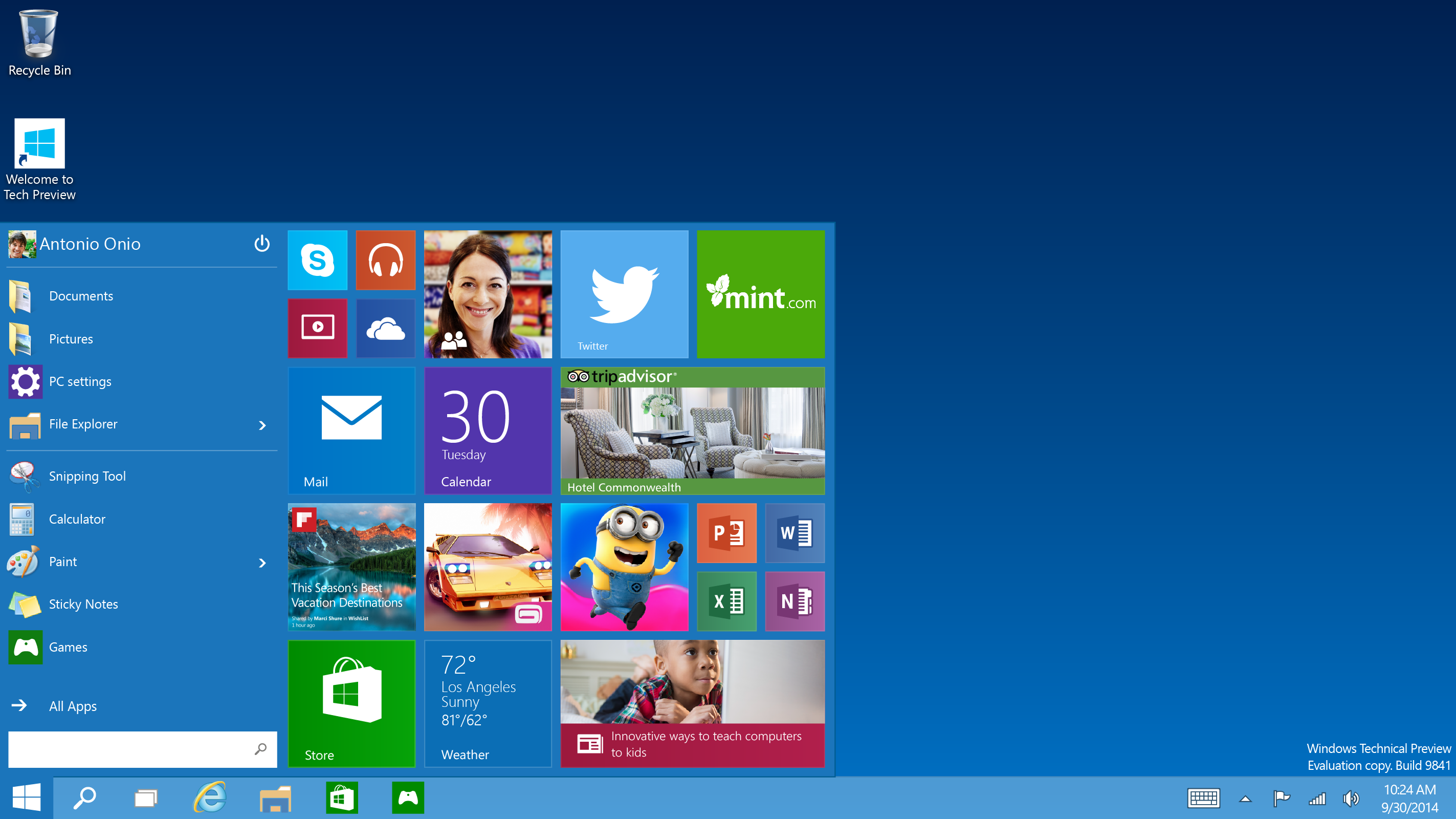The width and height of the screenshot is (1456, 819).
Task: Click the search input field
Action: pyautogui.click(x=140, y=749)
